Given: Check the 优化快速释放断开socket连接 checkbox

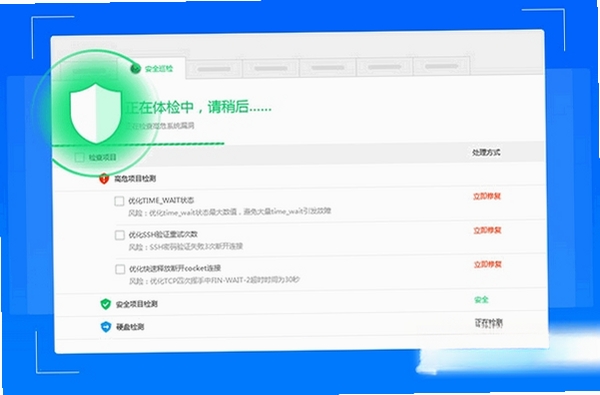Looking at the screenshot, I should click(120, 269).
